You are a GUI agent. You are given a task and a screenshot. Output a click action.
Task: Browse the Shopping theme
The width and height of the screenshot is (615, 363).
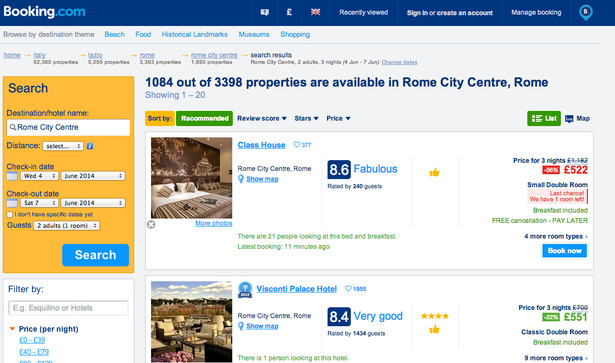click(295, 34)
